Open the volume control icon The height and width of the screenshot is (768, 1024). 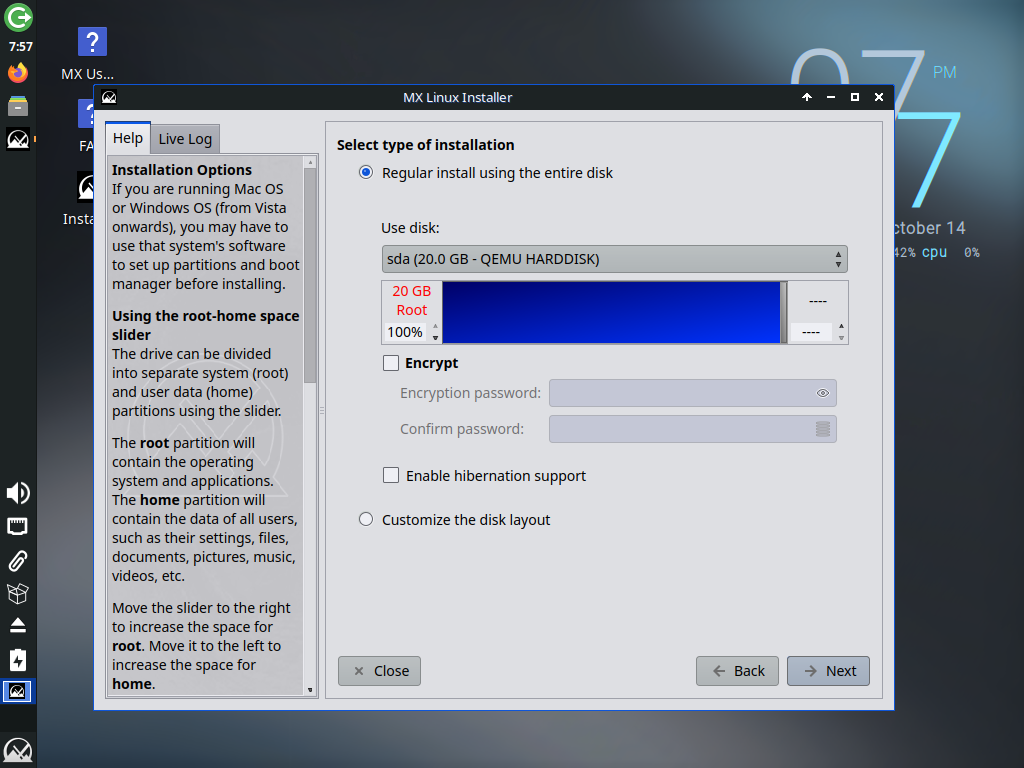click(x=18, y=493)
